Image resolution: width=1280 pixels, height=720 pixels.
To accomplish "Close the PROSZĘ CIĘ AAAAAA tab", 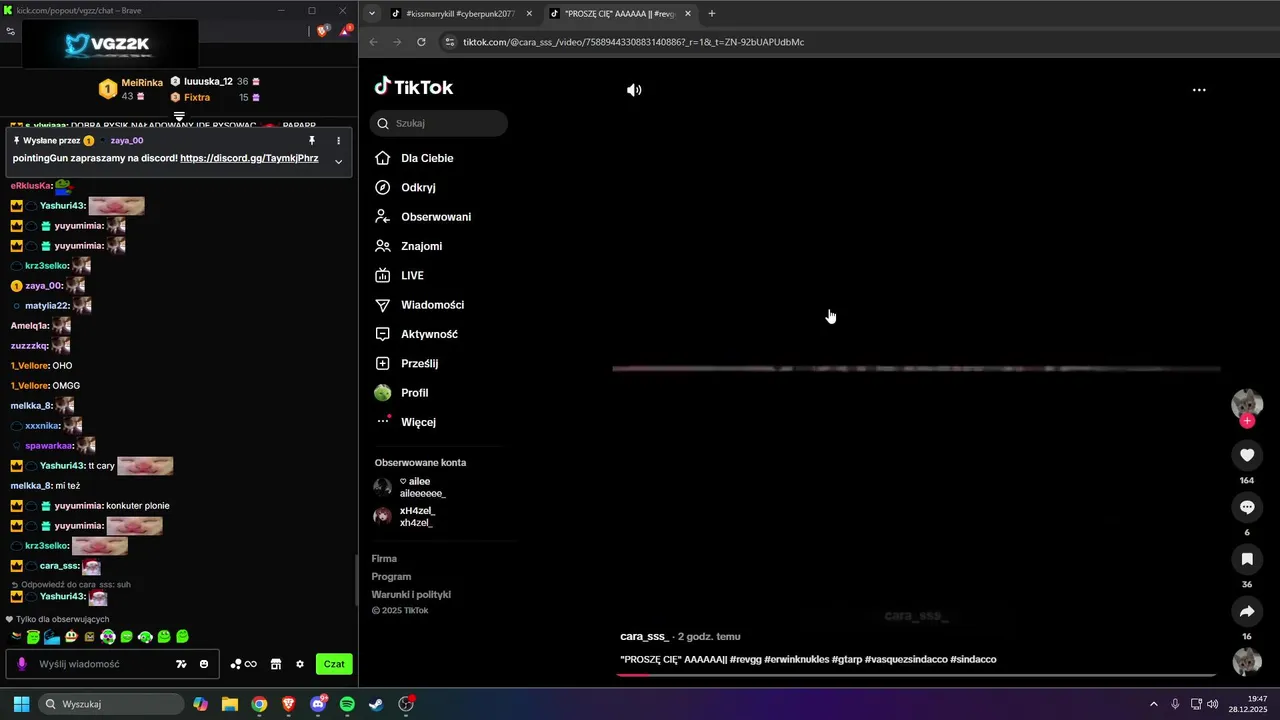I will point(687,14).
